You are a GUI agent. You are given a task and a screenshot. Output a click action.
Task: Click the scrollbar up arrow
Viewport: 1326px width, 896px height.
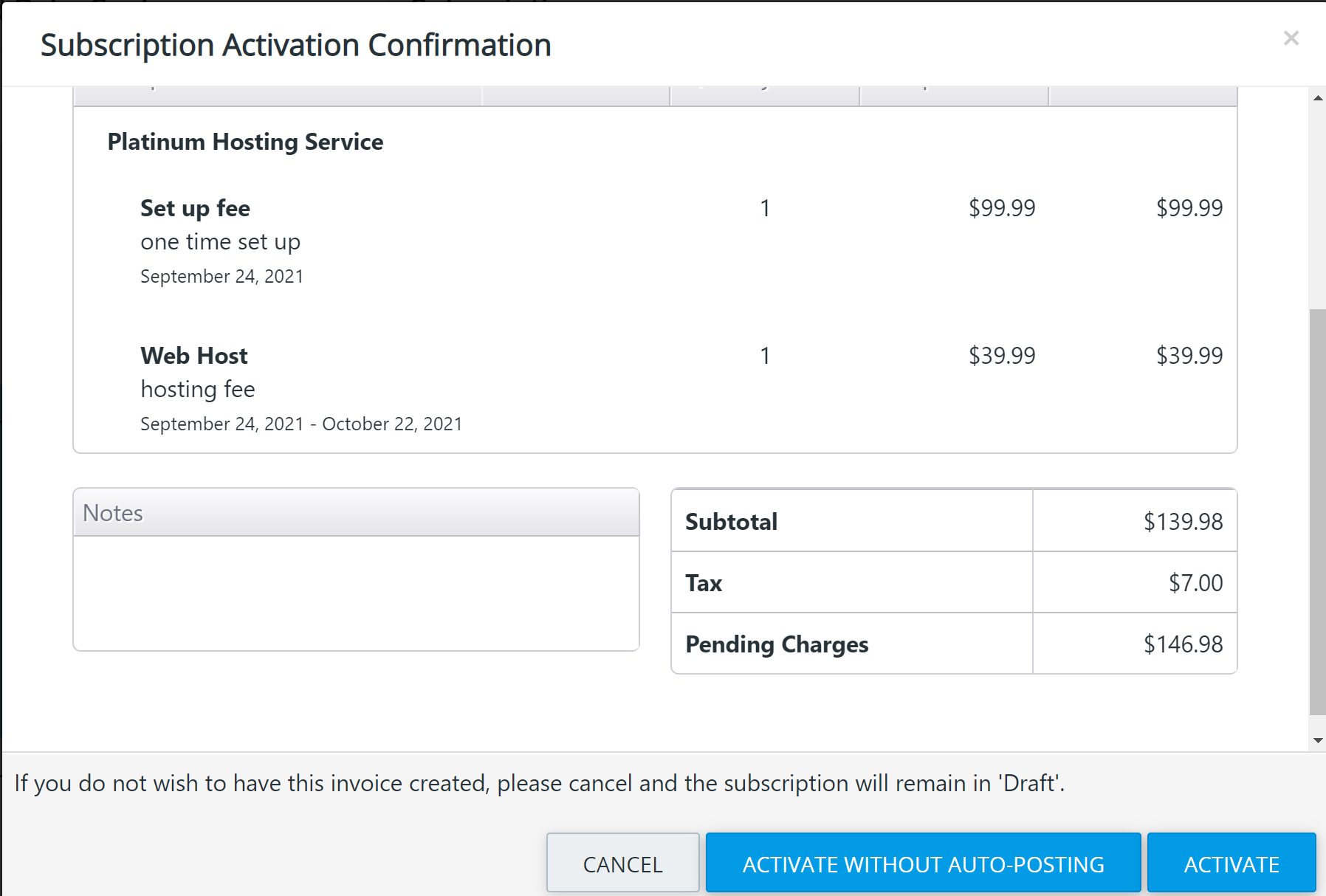pos(1318,98)
